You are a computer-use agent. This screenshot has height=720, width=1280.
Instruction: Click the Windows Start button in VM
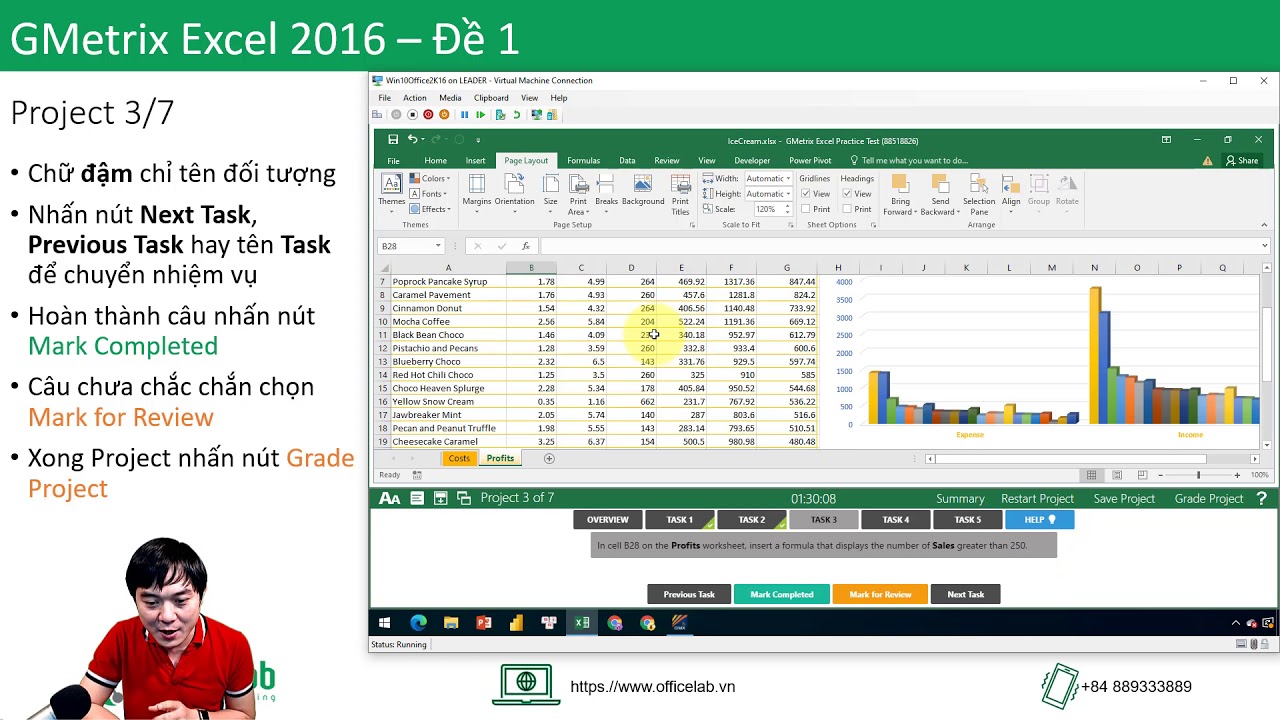pyautogui.click(x=384, y=623)
